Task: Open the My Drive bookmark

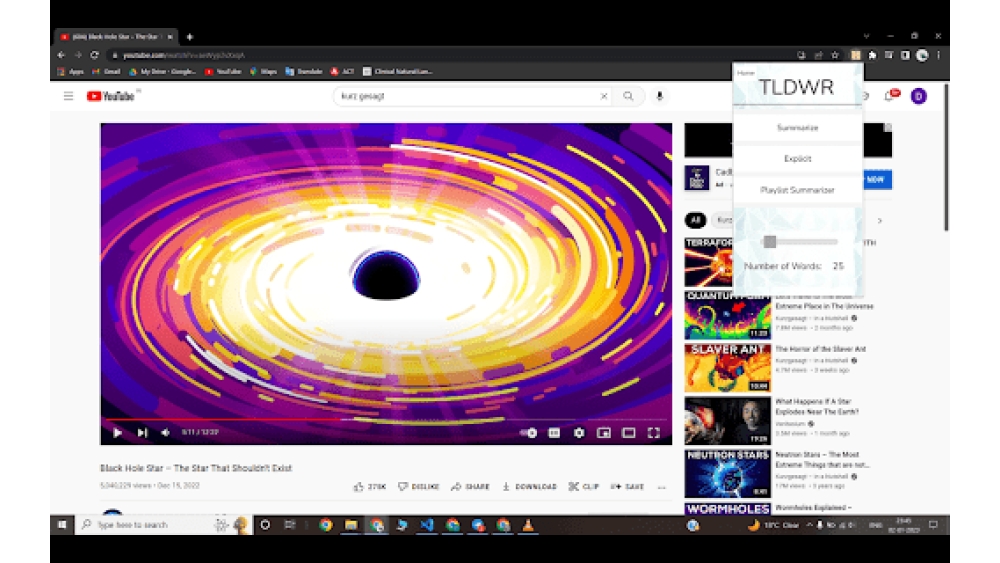Action: [163, 71]
